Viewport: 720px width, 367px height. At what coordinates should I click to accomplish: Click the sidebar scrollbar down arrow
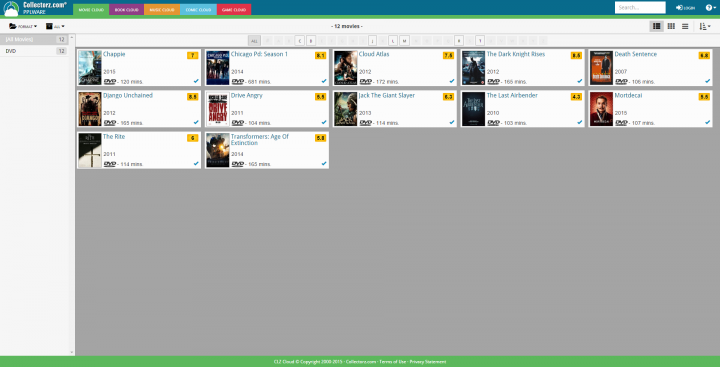pos(72,353)
